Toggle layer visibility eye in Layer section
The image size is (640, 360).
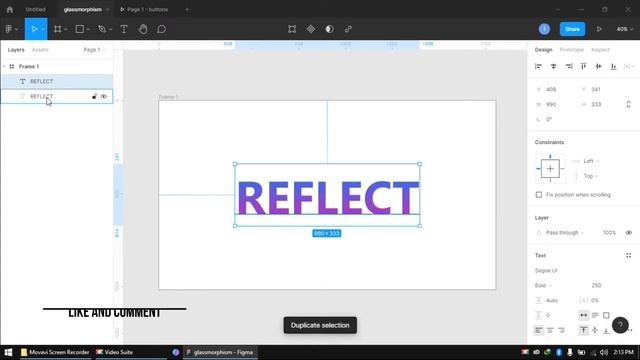628,233
